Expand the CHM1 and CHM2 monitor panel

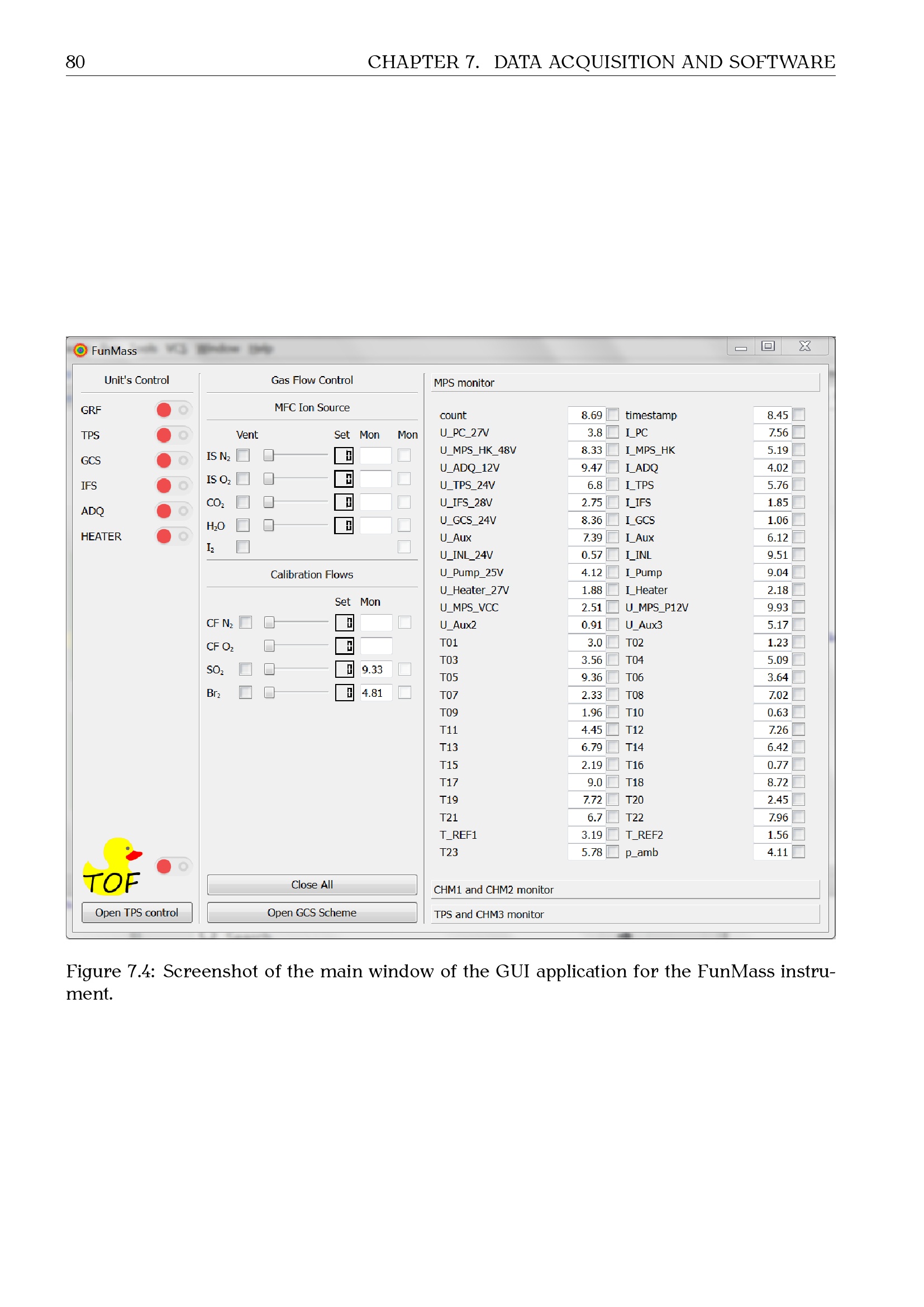[625, 890]
